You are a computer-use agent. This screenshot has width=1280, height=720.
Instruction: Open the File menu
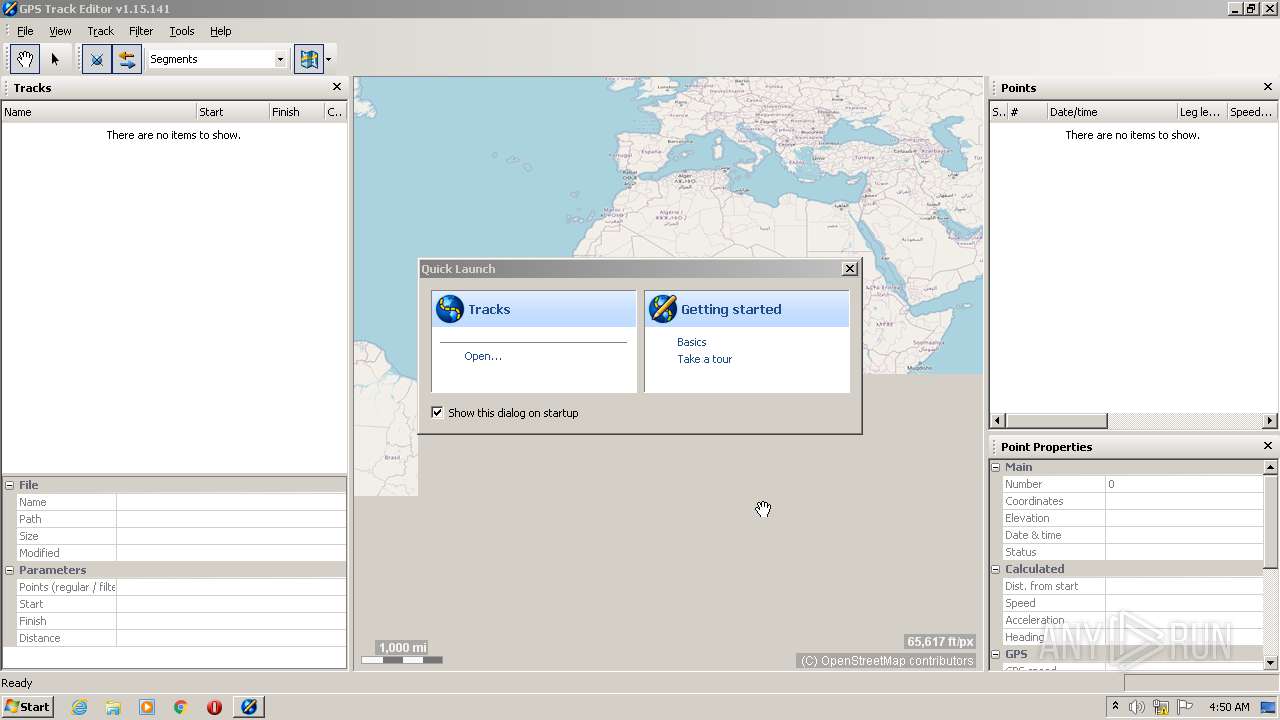point(25,31)
